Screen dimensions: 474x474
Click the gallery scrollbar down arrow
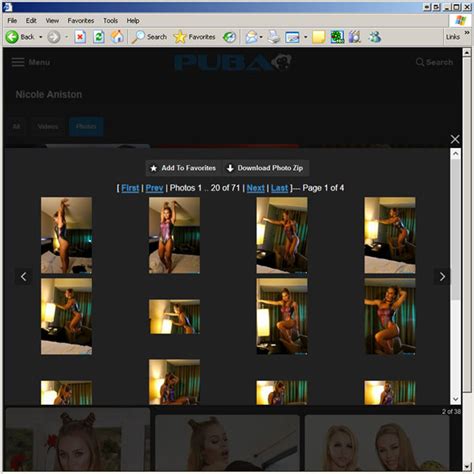coord(455,399)
